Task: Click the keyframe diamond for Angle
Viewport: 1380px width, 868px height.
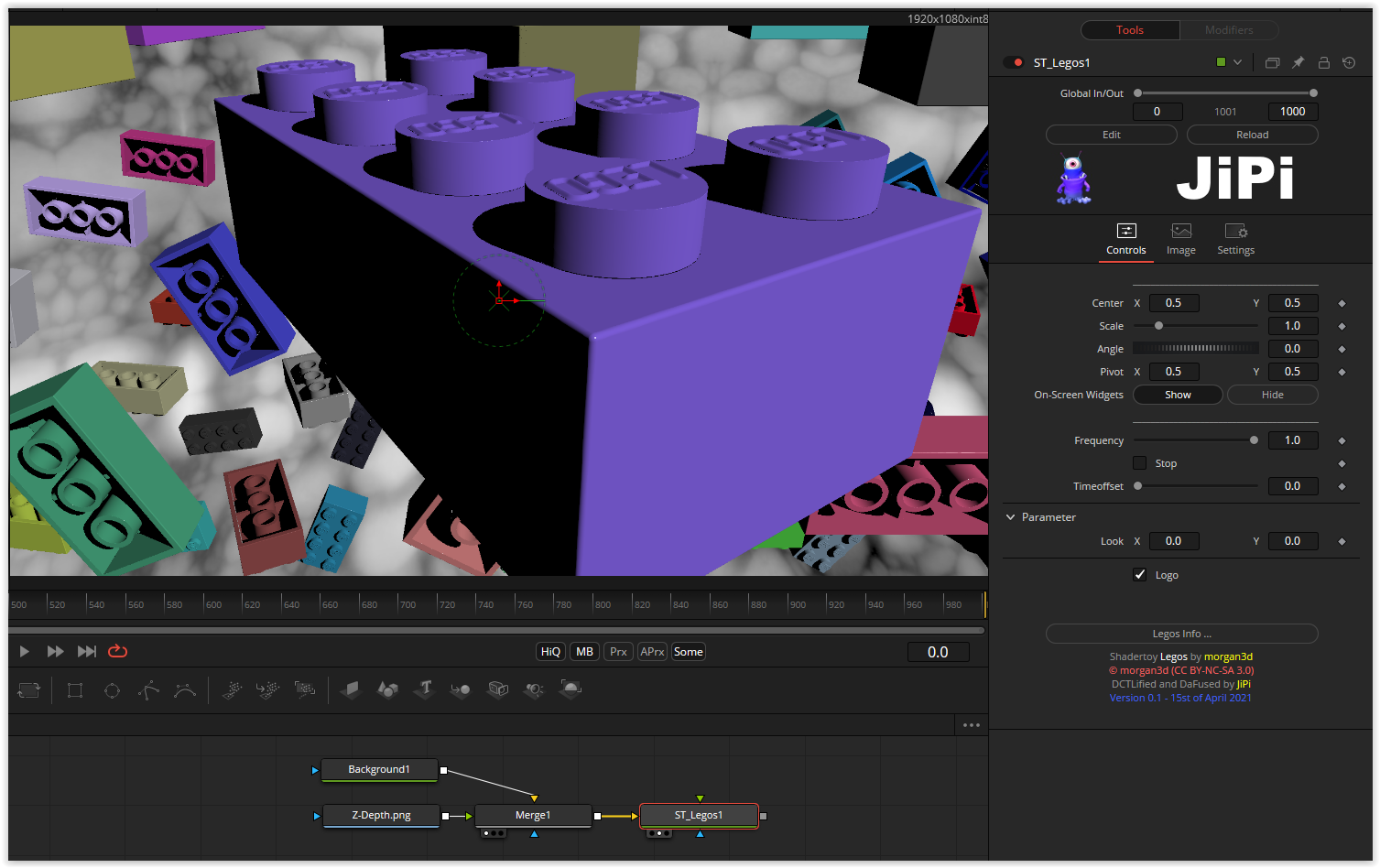Action: click(x=1342, y=349)
